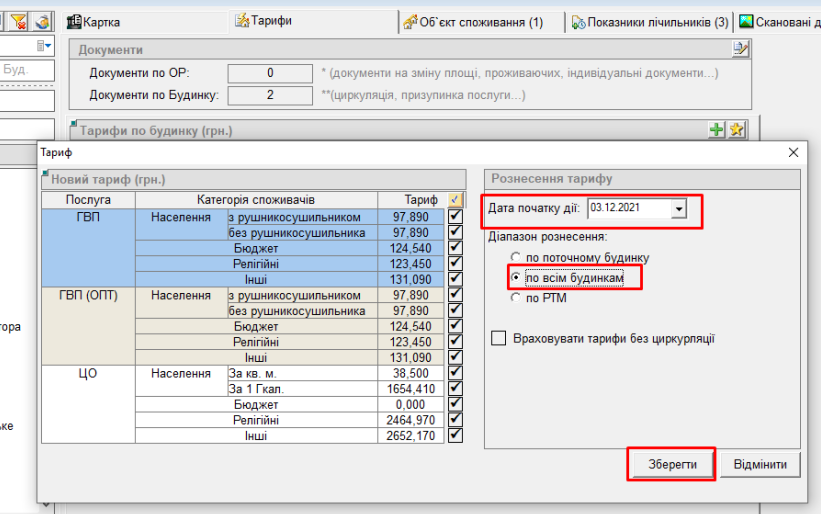Enable Враховувати тарифи без циркуляції checkbox
This screenshot has width=821, height=514.
tap(499, 339)
